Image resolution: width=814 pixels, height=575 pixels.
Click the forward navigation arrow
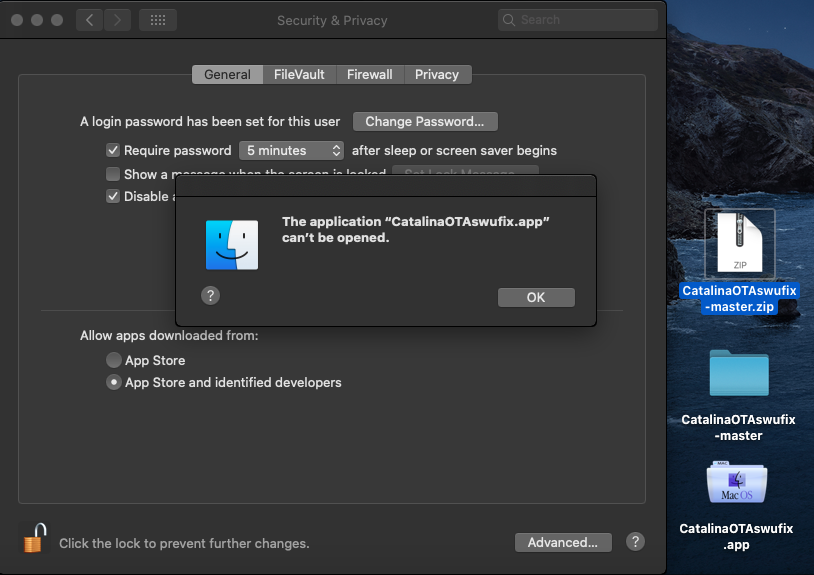click(117, 20)
